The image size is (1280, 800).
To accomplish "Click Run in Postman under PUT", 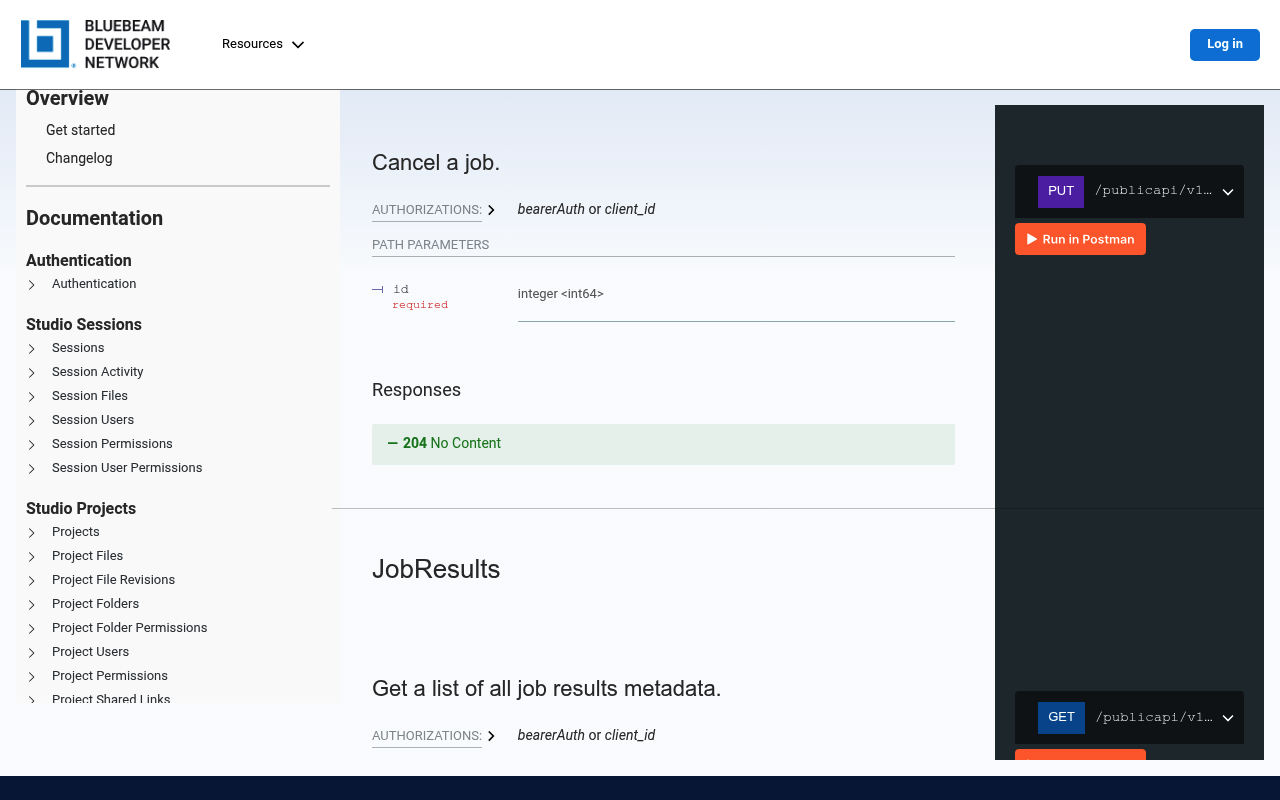I will click(x=1080, y=239).
